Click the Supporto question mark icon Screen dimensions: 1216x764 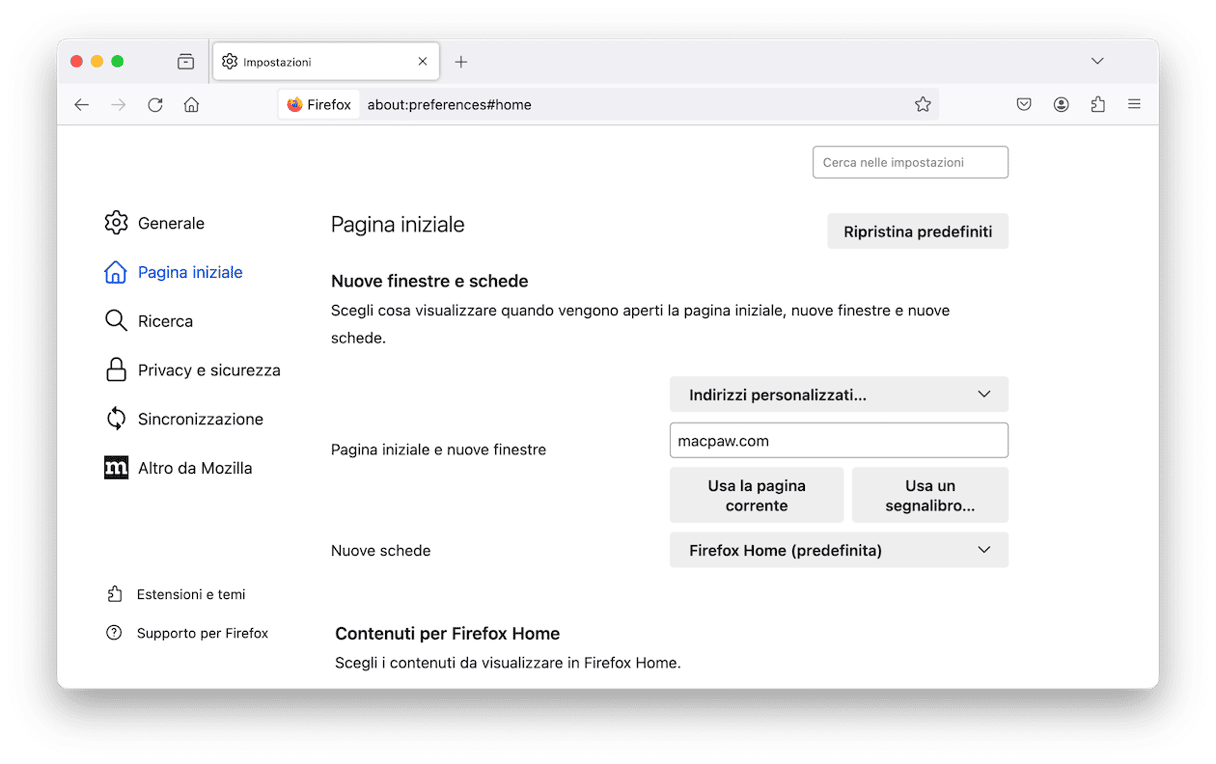(x=114, y=633)
